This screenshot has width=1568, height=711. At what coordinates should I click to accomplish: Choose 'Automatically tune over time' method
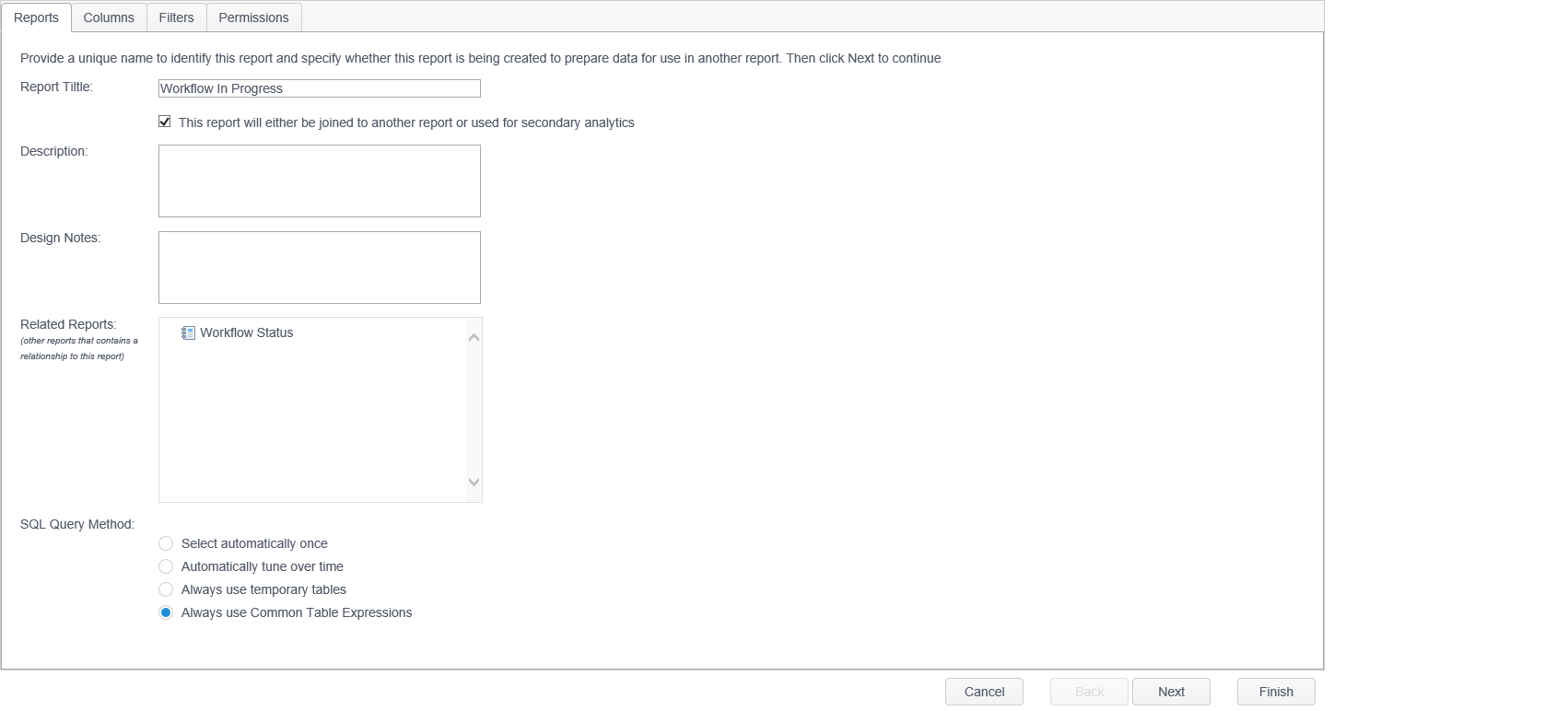click(x=166, y=566)
